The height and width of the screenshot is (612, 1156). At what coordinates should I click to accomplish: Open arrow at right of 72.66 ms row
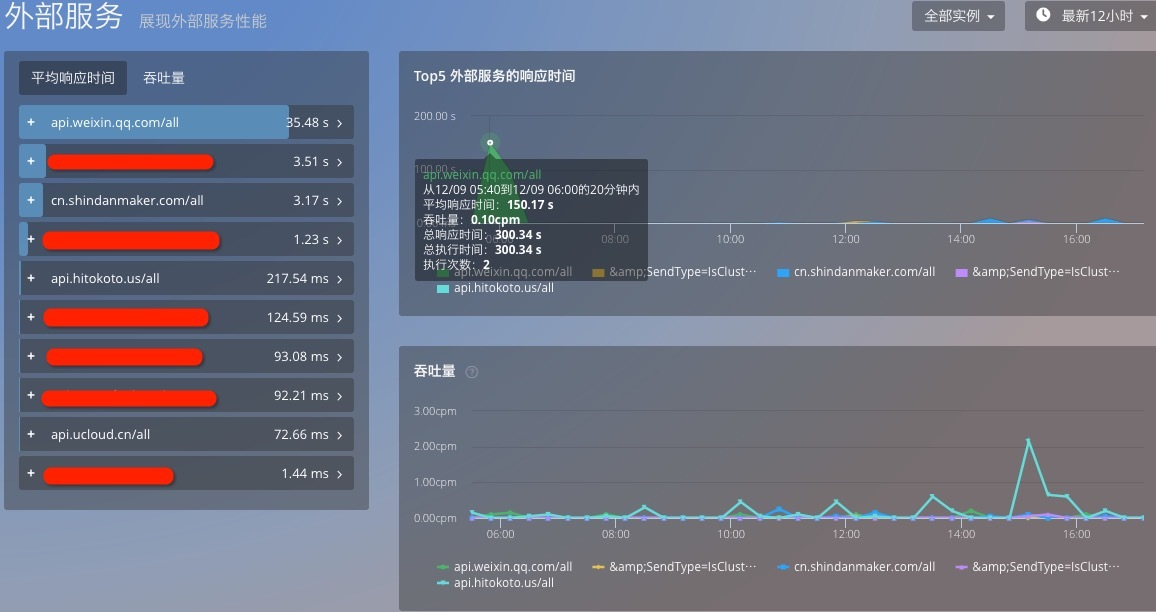[x=340, y=435]
